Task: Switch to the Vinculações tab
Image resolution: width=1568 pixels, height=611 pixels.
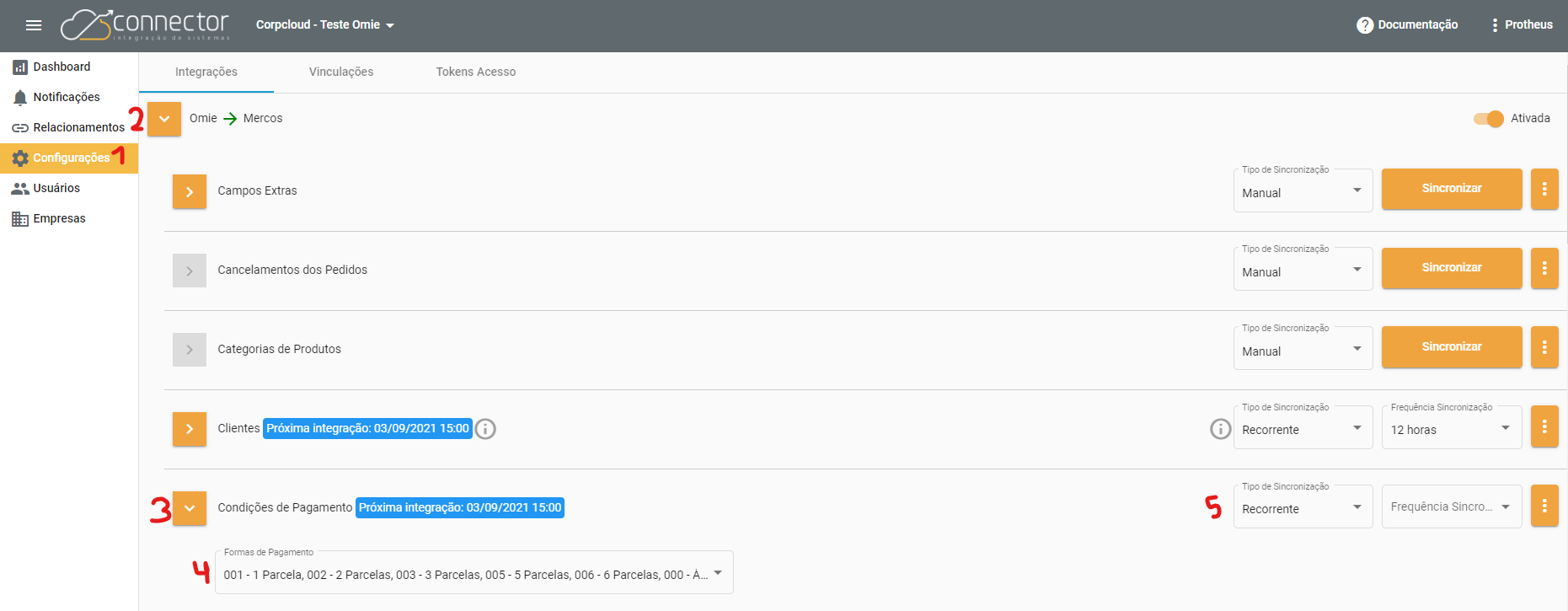Action: 341,72
